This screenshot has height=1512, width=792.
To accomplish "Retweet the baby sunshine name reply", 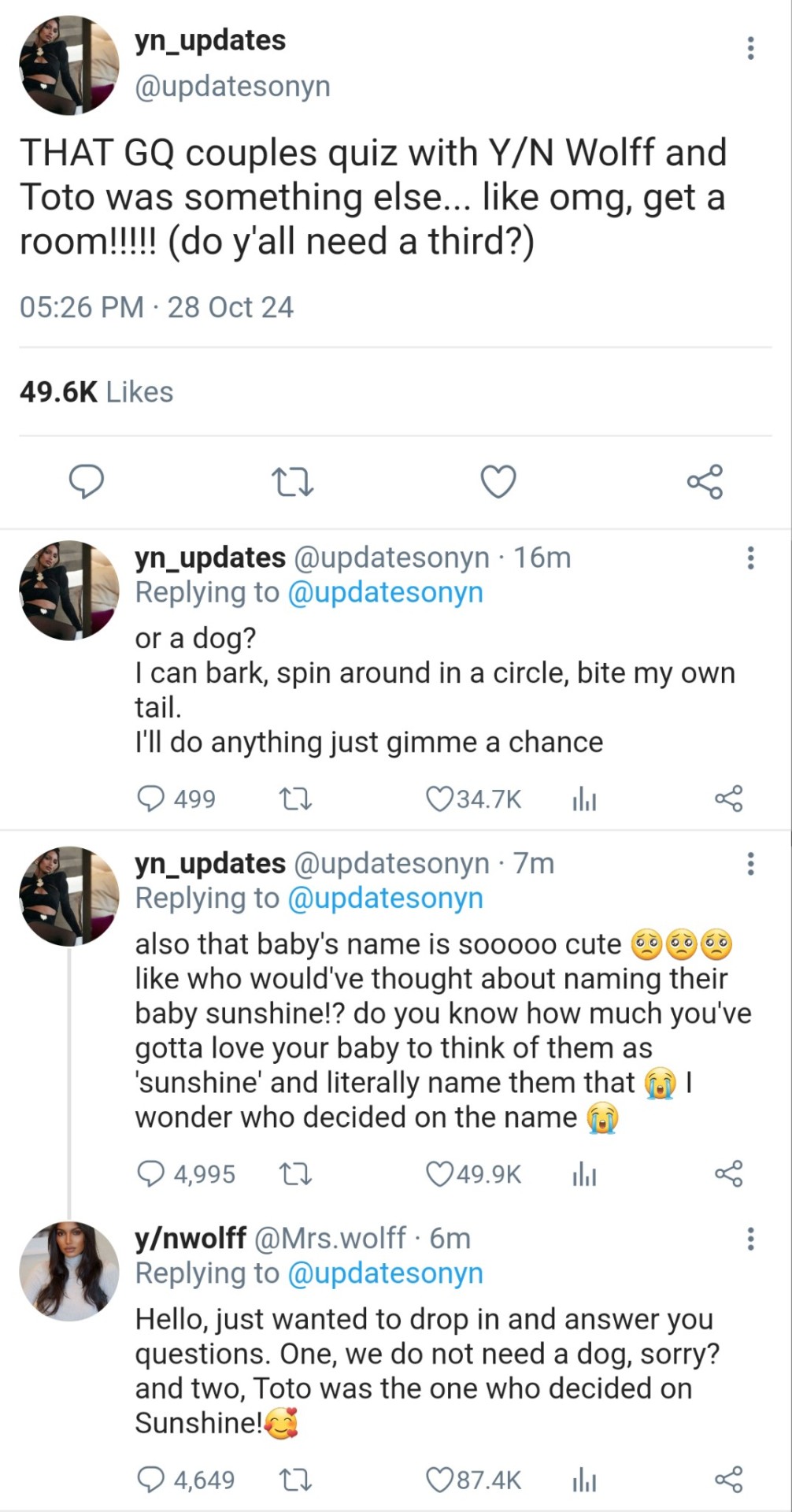I will point(296,1174).
